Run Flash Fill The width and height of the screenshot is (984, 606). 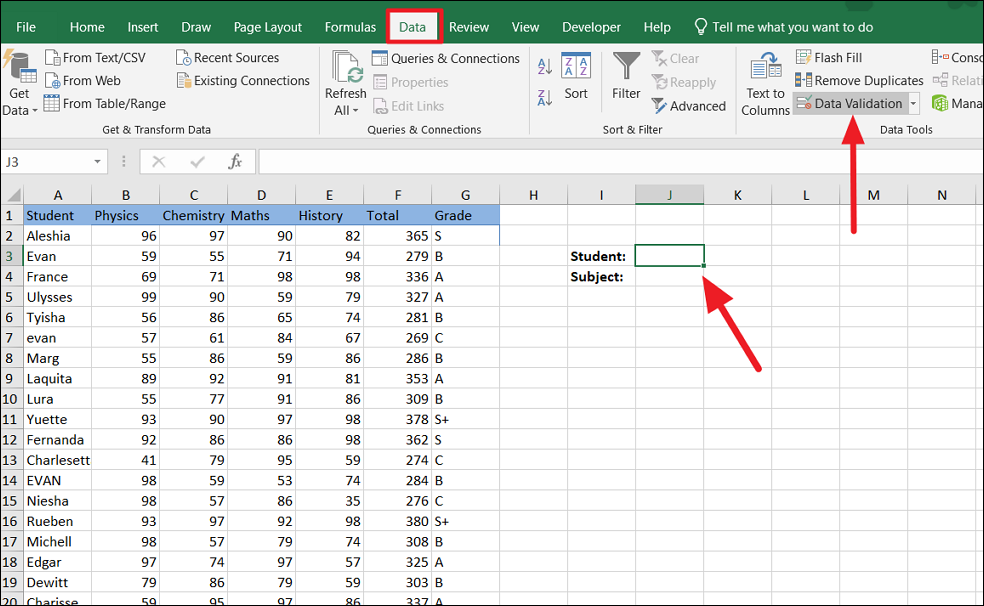pos(828,58)
